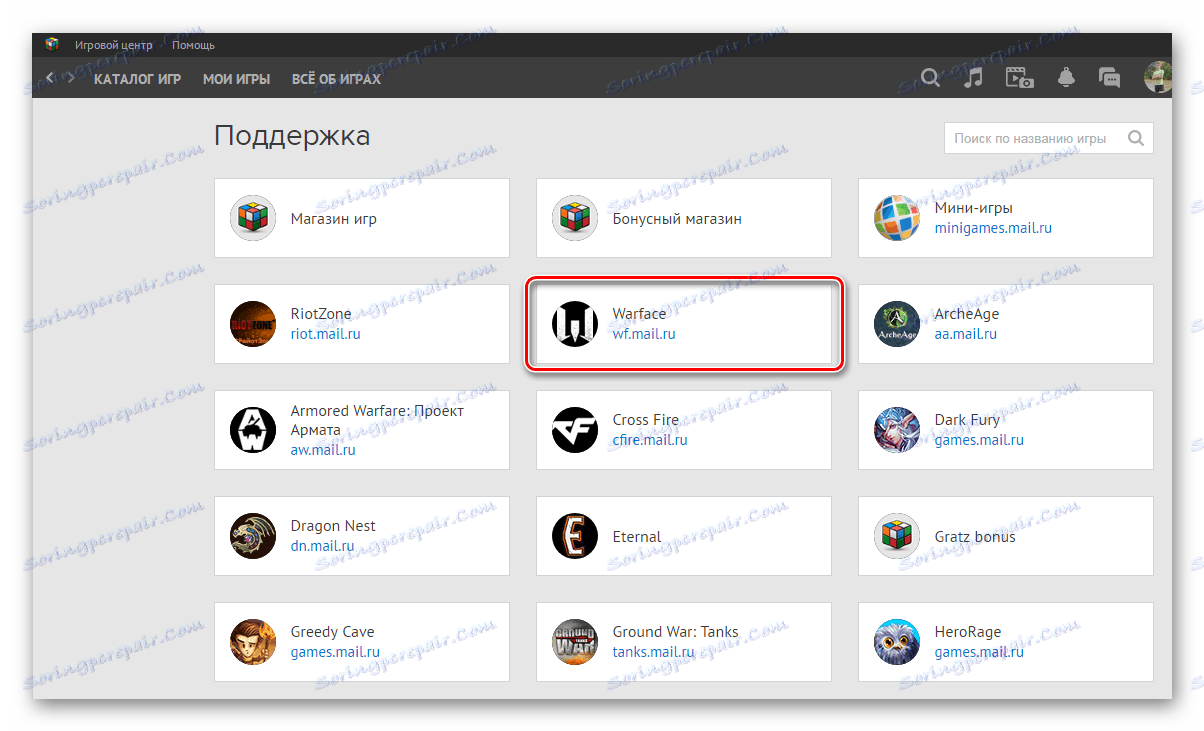The image size is (1204, 731).
Task: Click the Greedy Cave game icon
Action: 253,642
